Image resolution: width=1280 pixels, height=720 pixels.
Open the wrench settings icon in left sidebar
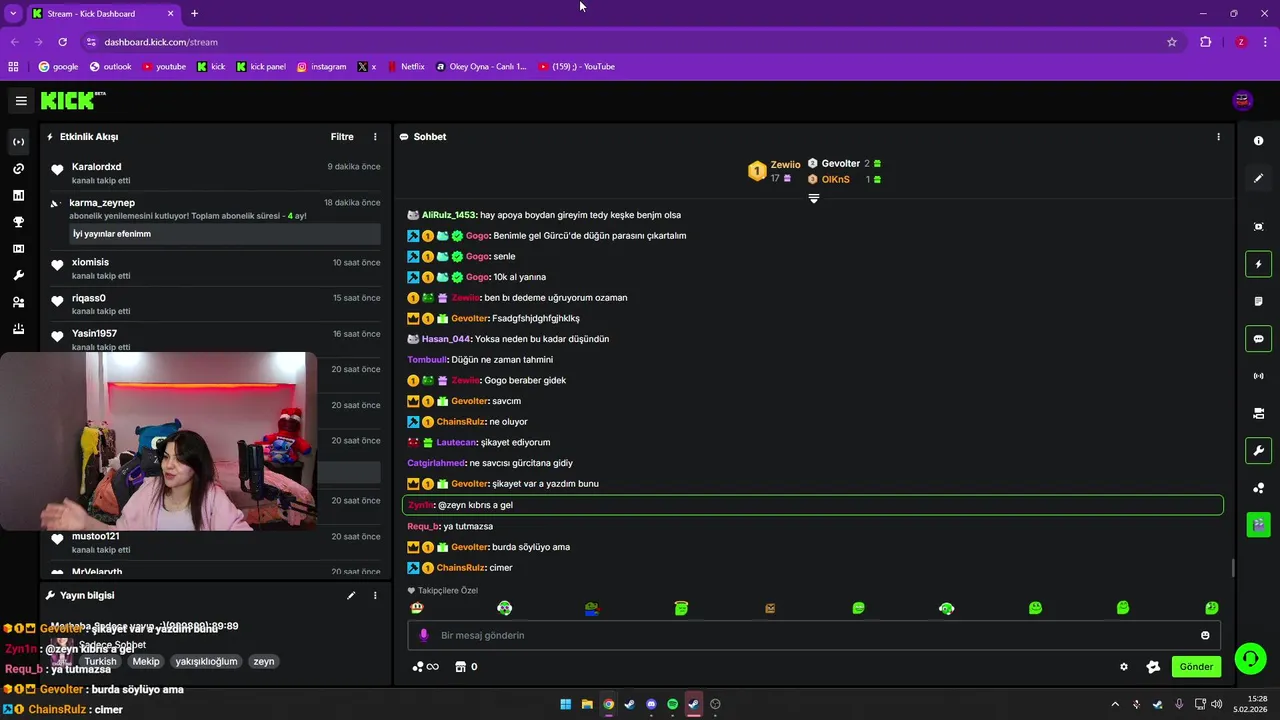(x=18, y=276)
